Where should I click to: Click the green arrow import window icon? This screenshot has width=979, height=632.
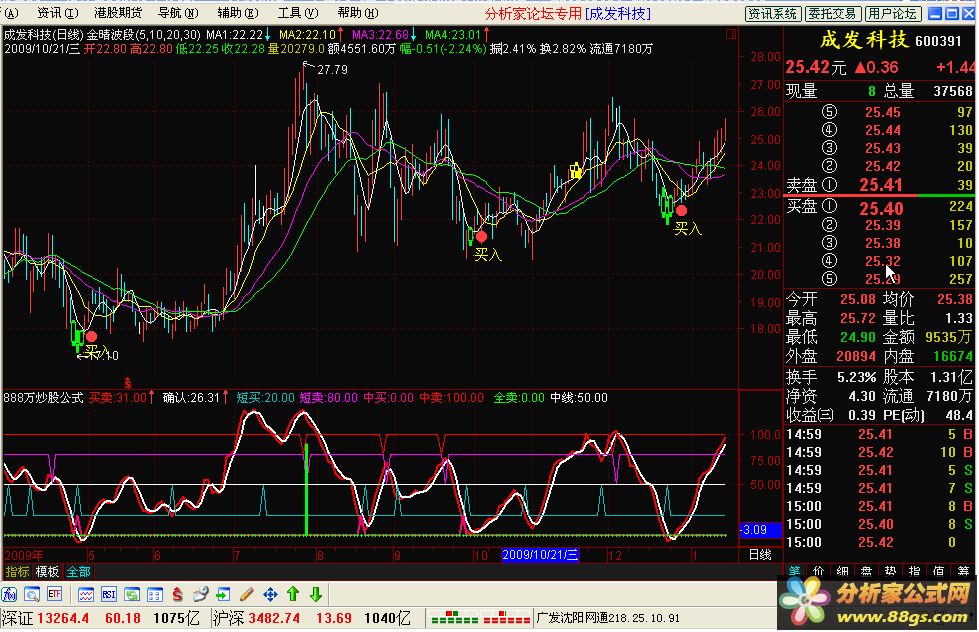(x=224, y=595)
